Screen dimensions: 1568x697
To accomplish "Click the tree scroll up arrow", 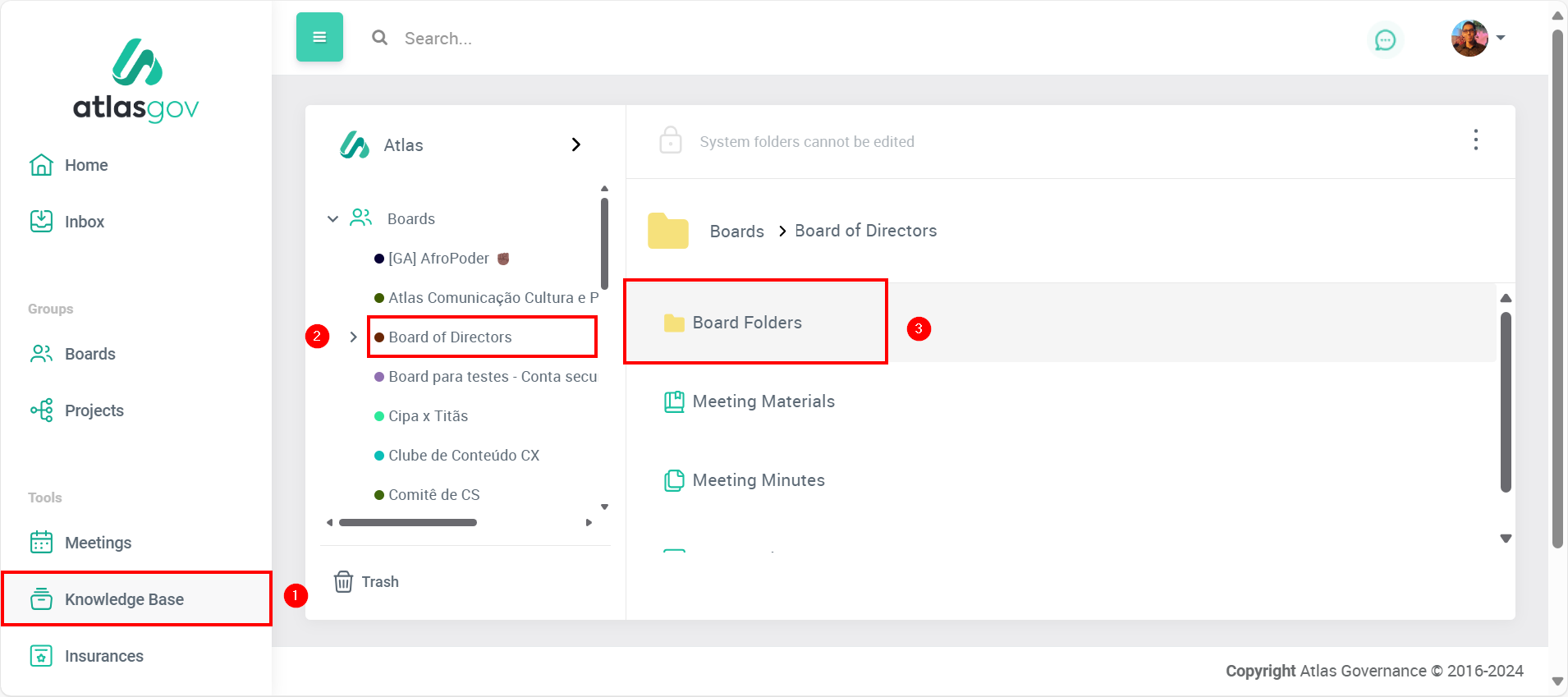I will tap(604, 189).
